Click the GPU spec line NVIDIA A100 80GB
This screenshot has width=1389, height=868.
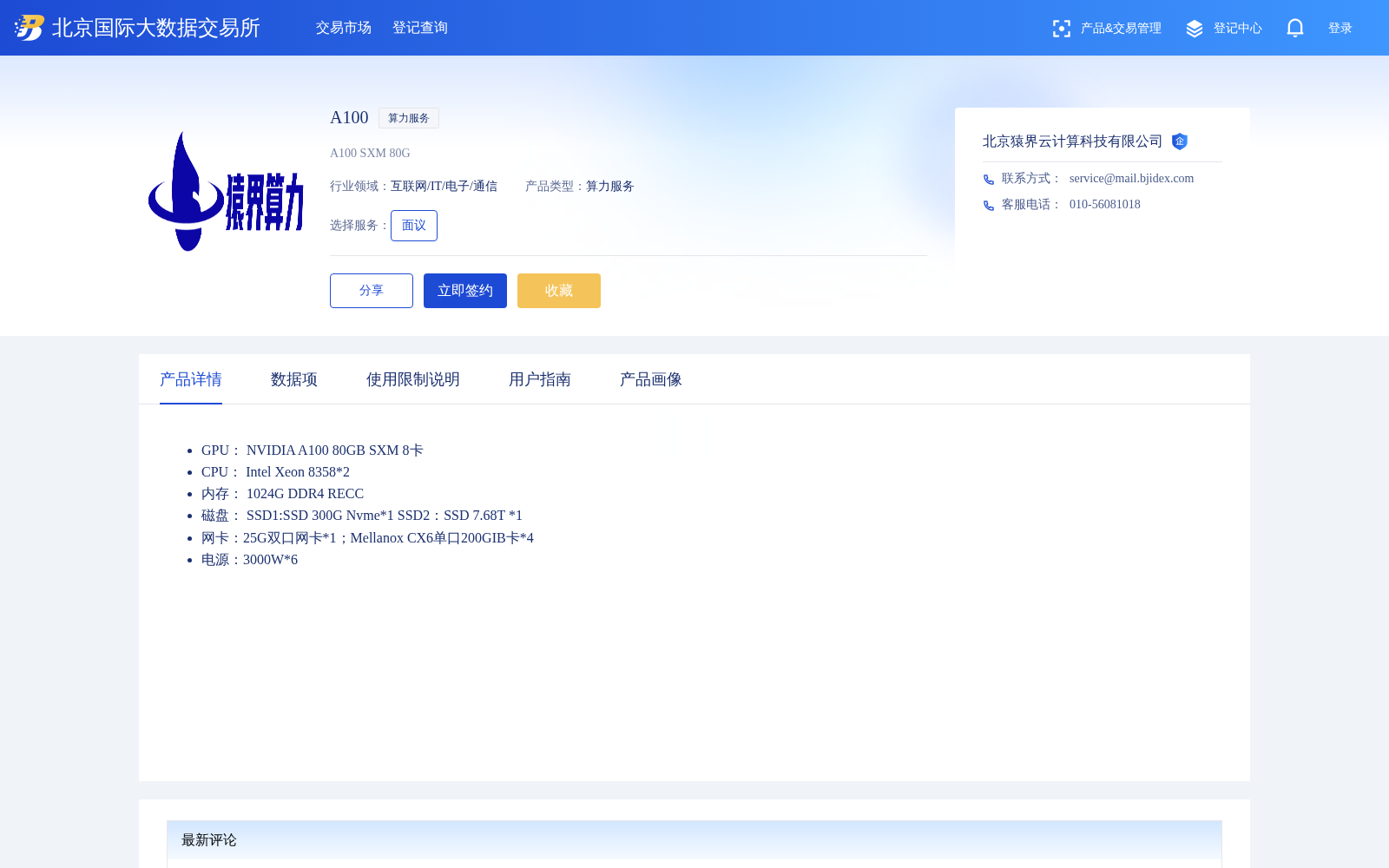313,450
